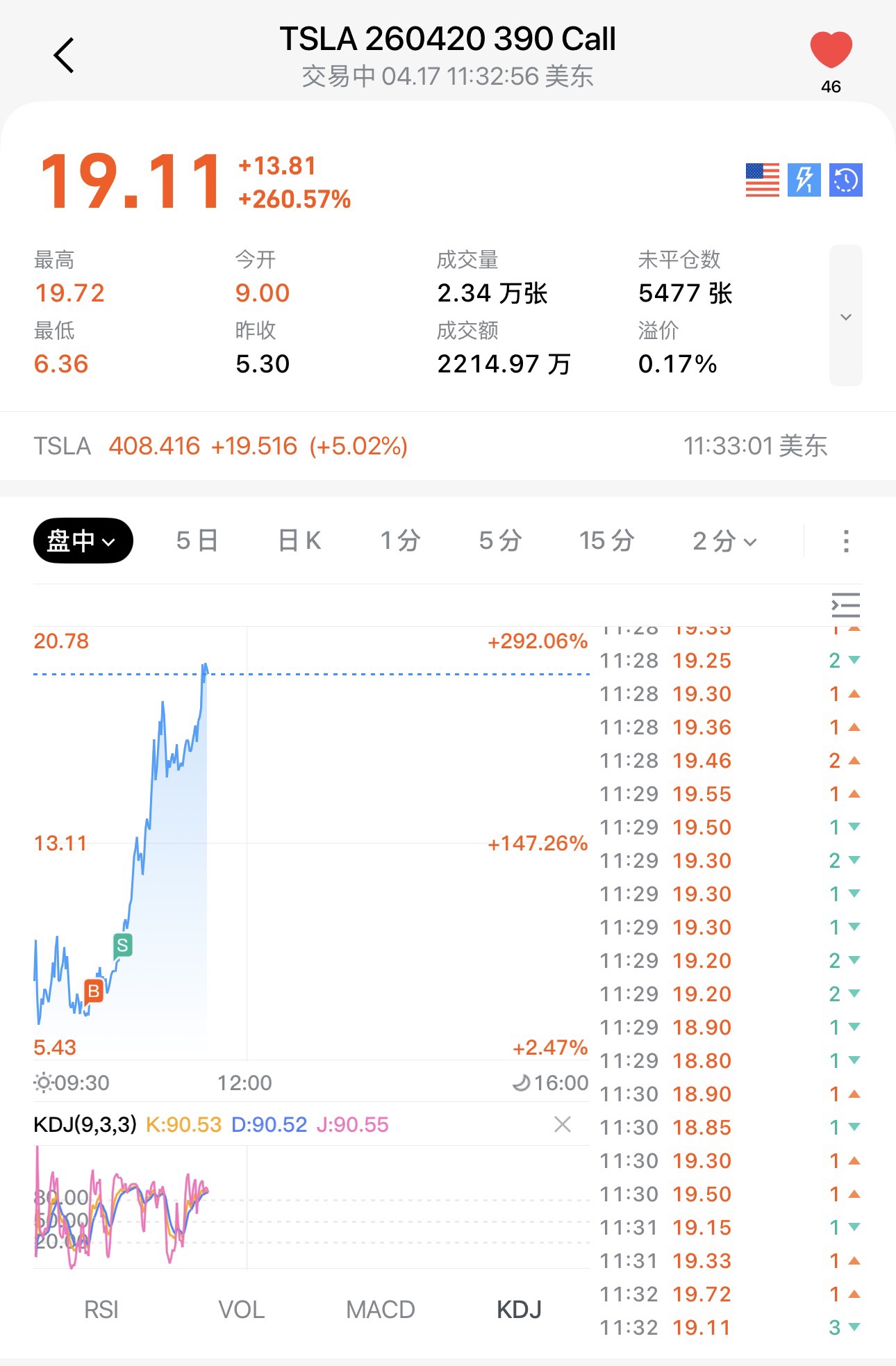The height and width of the screenshot is (1366, 896).
Task: Tap the green S sell marker
Action: coord(122,945)
